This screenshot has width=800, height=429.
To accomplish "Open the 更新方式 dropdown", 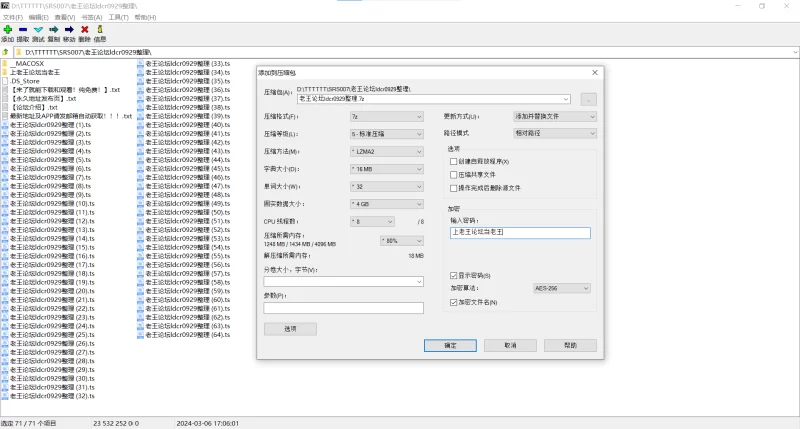I will pyautogui.click(x=555, y=116).
